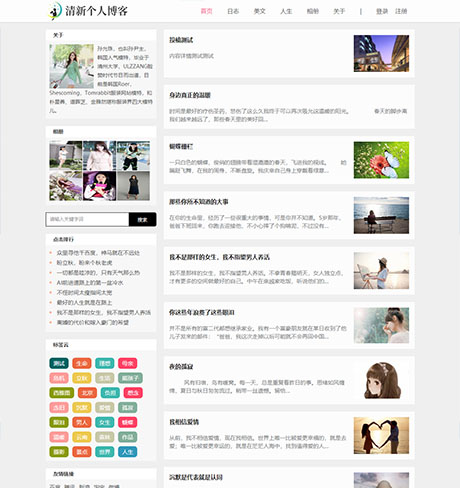This screenshot has width=460, height=488.
Task: Click the 注册 register link
Action: tap(401, 11)
